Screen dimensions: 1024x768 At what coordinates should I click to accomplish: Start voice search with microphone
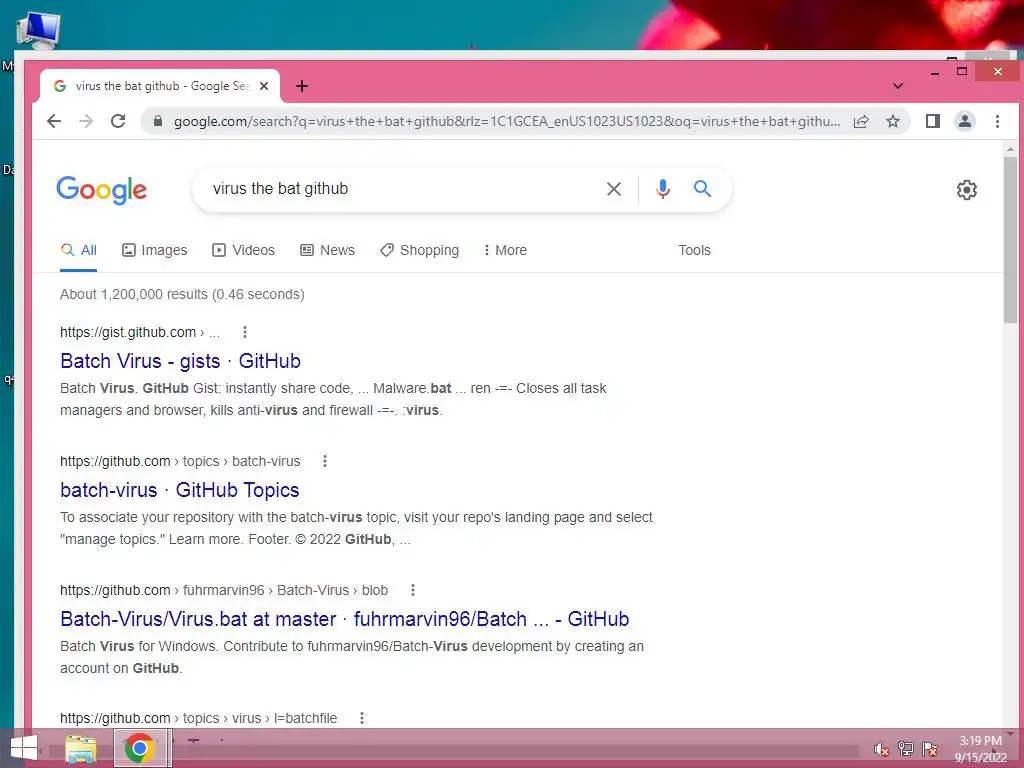(x=663, y=189)
